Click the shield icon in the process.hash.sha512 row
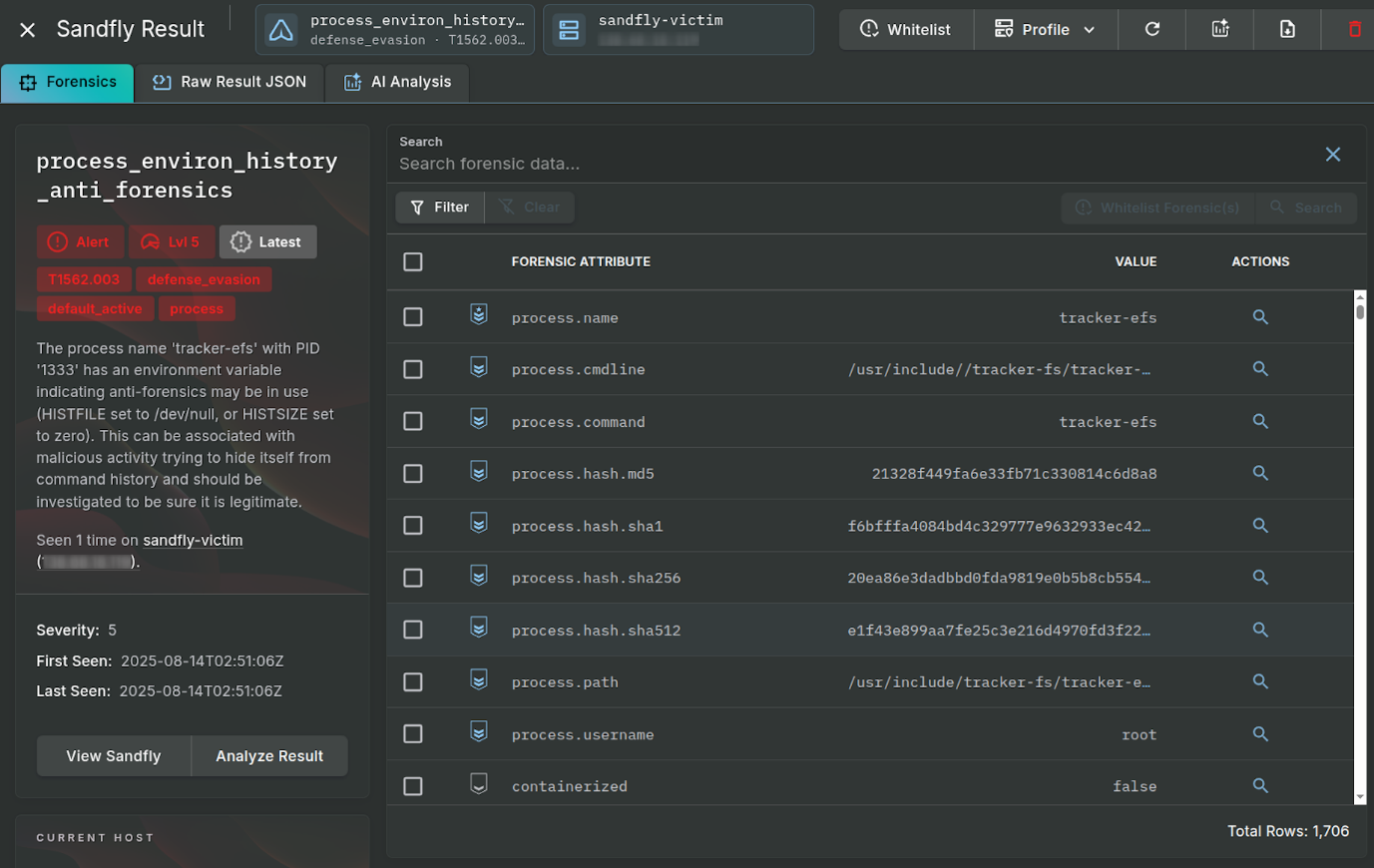 point(479,628)
